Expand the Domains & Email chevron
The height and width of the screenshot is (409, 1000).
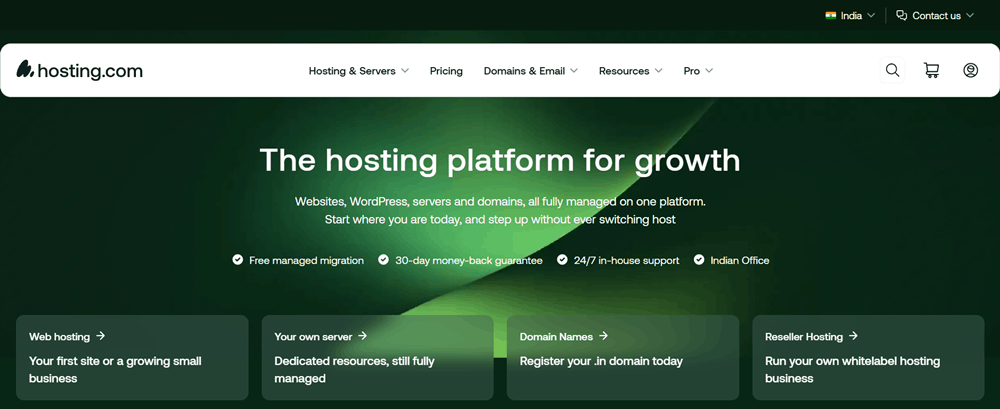574,71
